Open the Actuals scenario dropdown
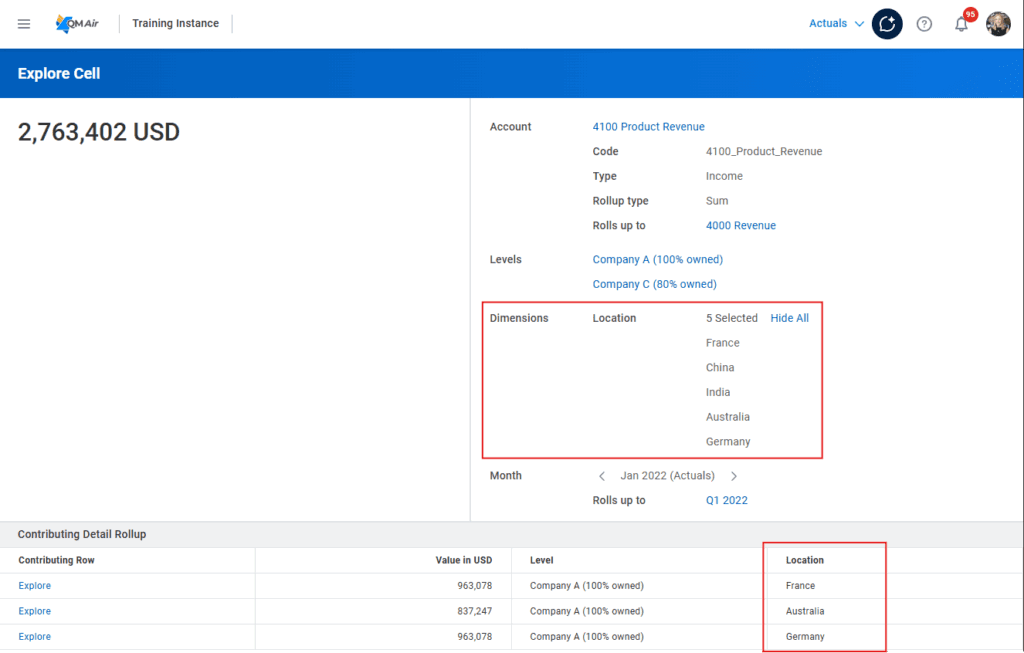This screenshot has height=653, width=1024. tap(835, 22)
